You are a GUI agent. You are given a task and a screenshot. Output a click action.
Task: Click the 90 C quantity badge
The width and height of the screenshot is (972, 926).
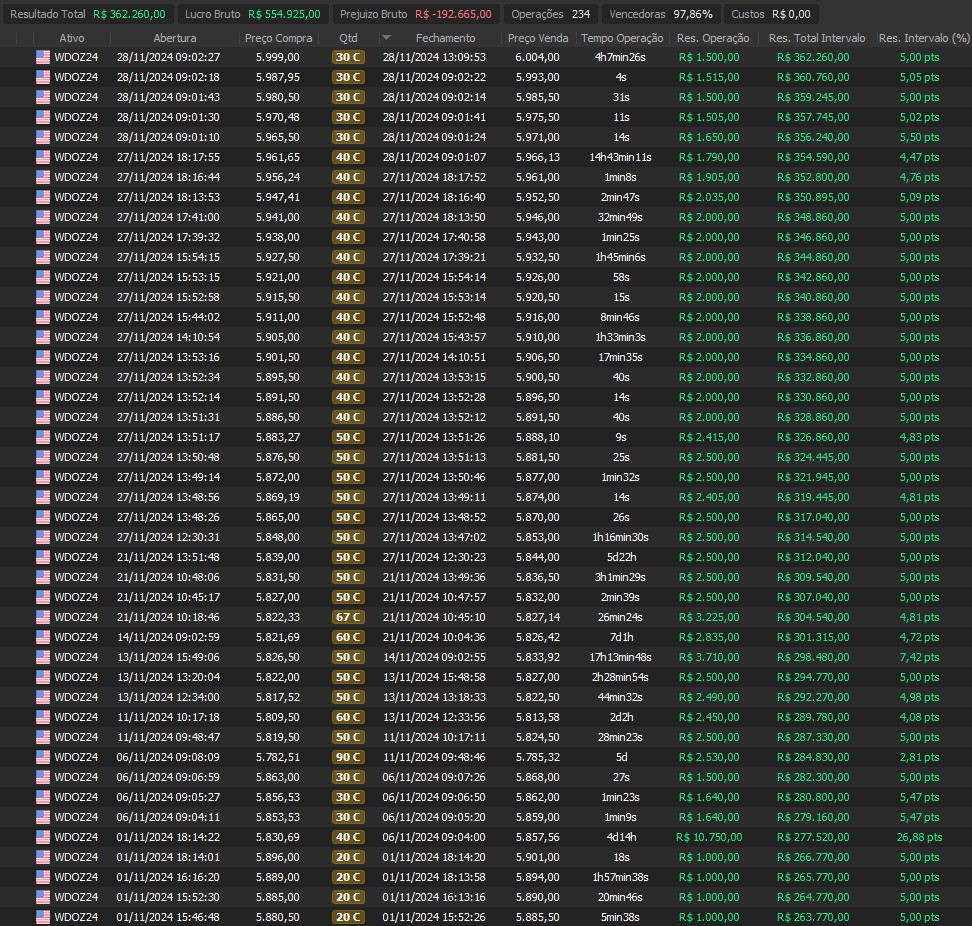pos(348,757)
